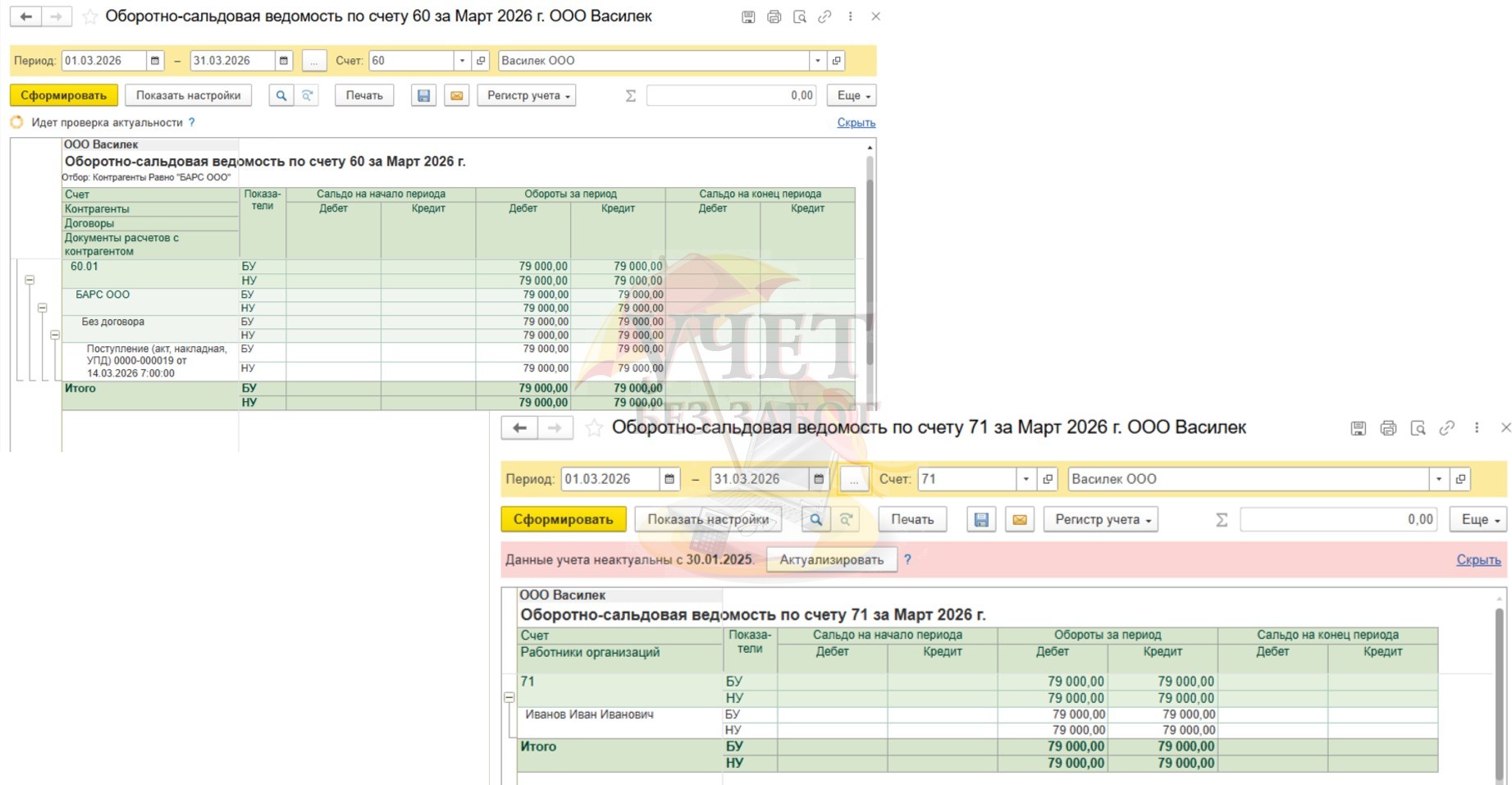
Task: Click the get link icon in account 60 title bar
Action: tap(825, 16)
